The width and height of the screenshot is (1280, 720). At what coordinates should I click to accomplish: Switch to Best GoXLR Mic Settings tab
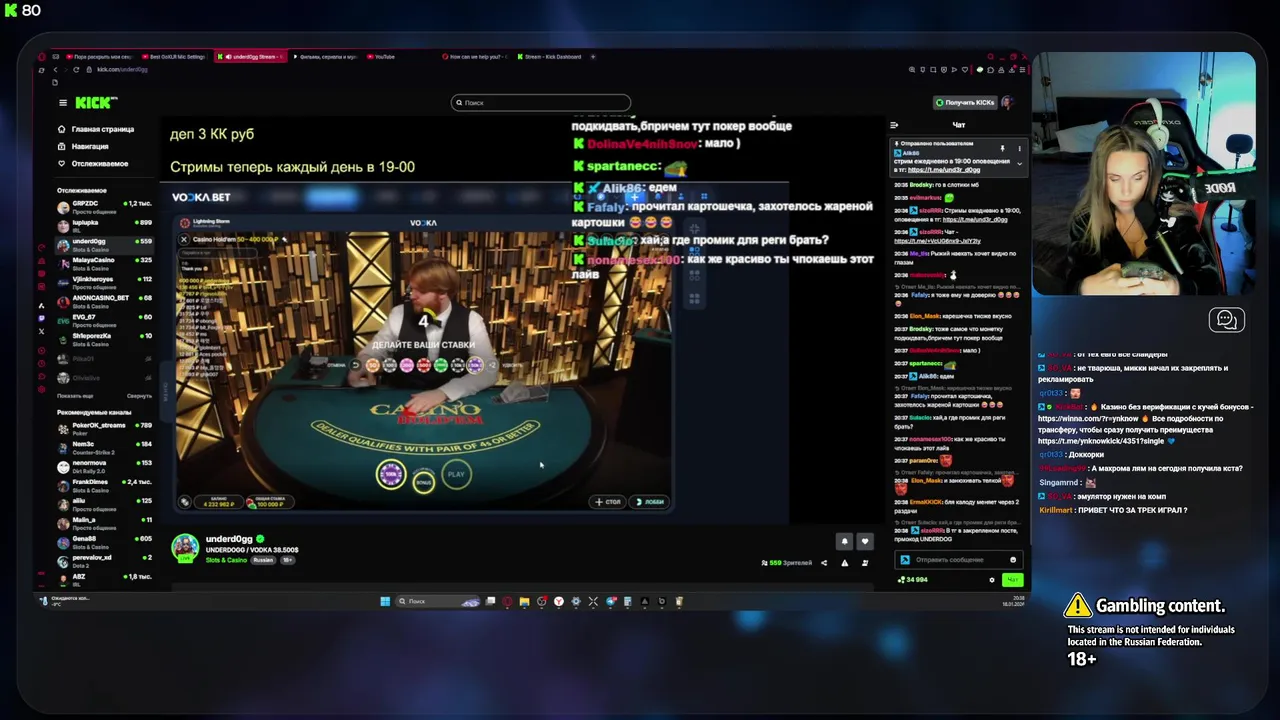[176, 57]
